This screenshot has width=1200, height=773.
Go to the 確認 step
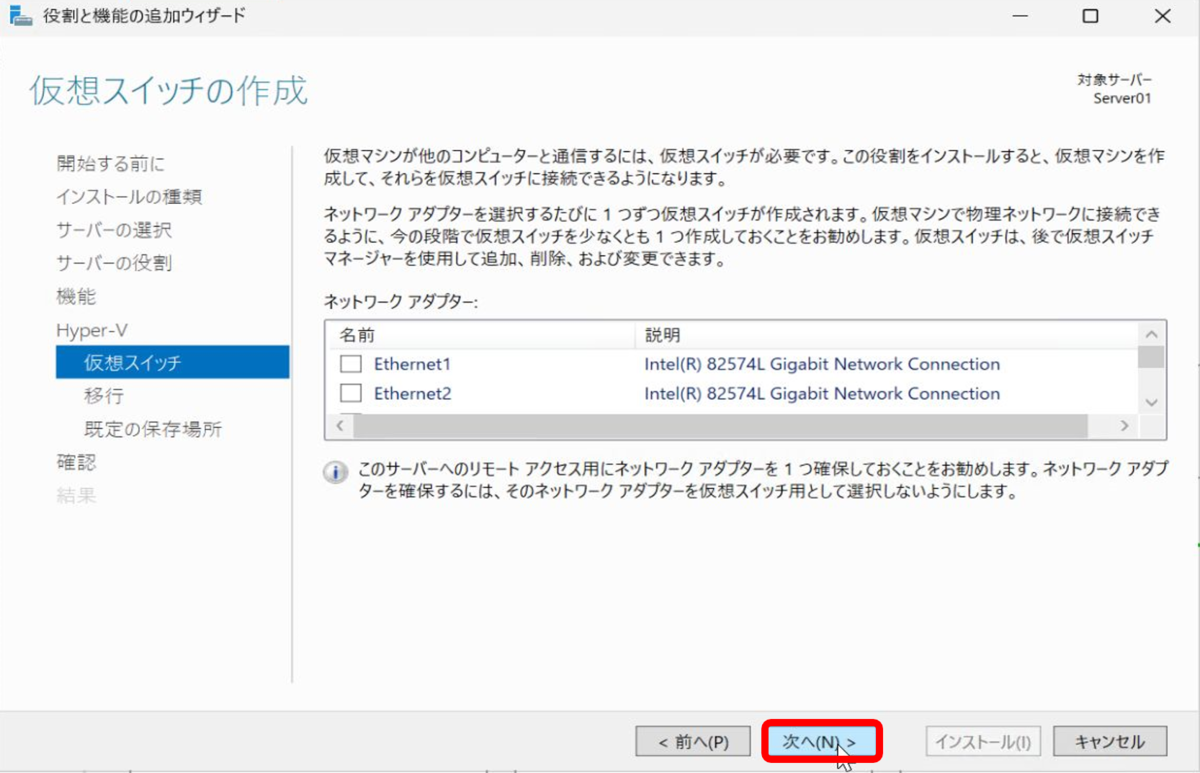click(77, 462)
